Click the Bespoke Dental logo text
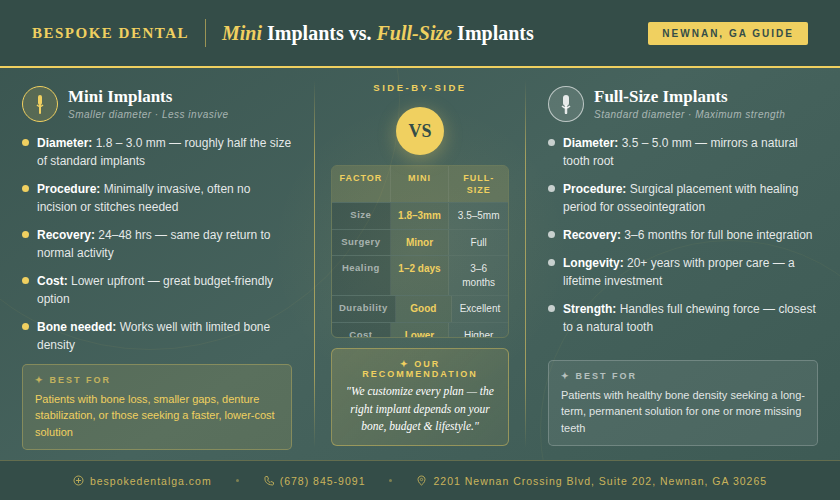Screen dimensions: 840x500 (110, 33)
